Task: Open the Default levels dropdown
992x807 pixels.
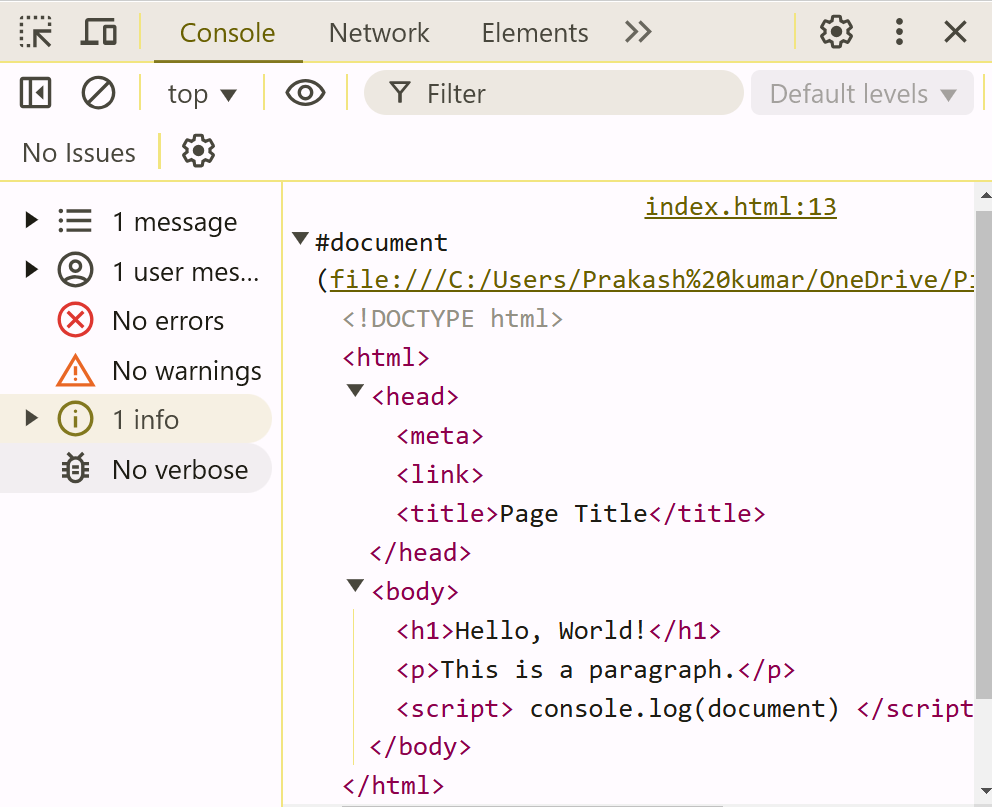Action: (x=862, y=94)
